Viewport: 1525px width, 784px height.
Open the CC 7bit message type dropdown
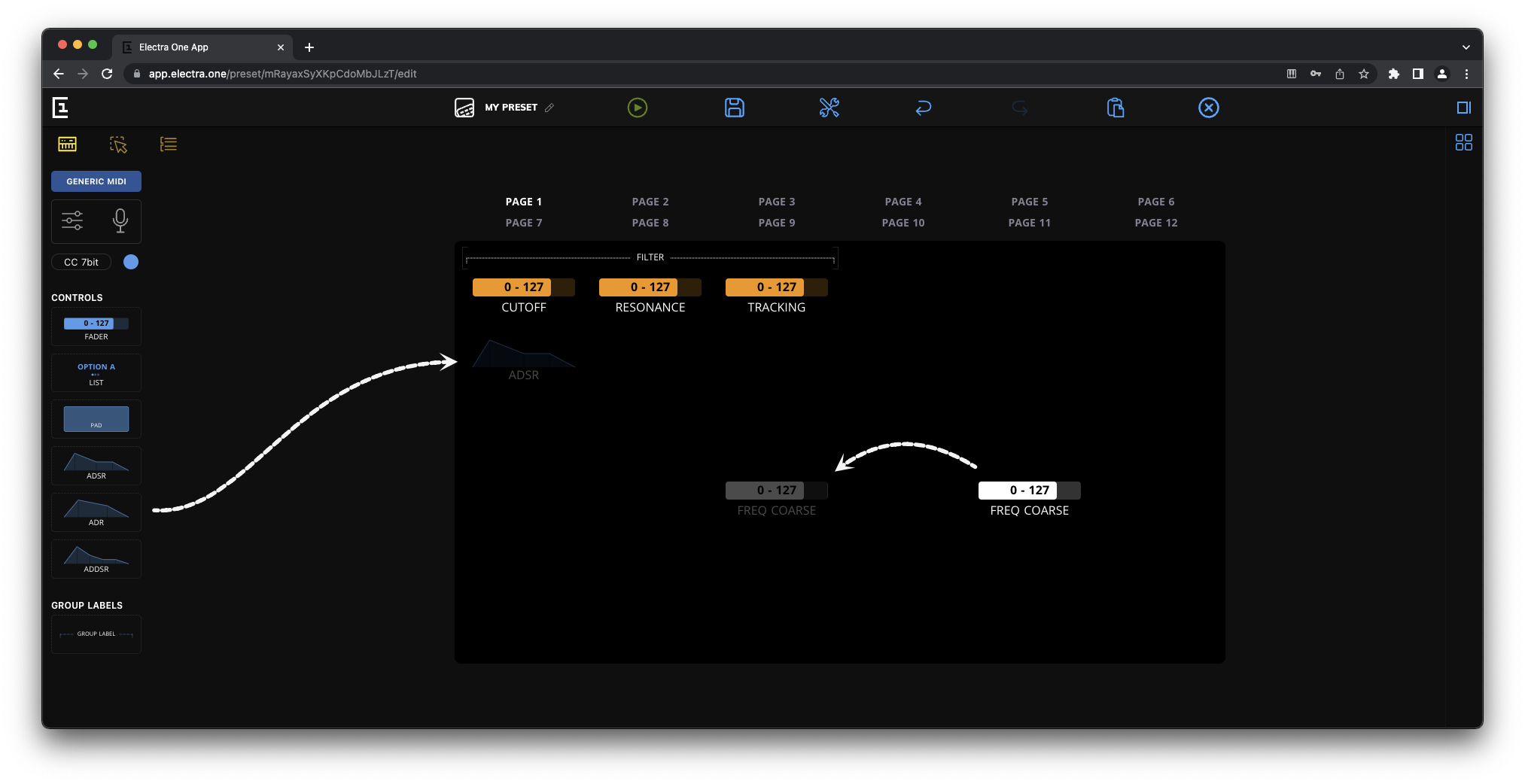pyautogui.click(x=81, y=262)
